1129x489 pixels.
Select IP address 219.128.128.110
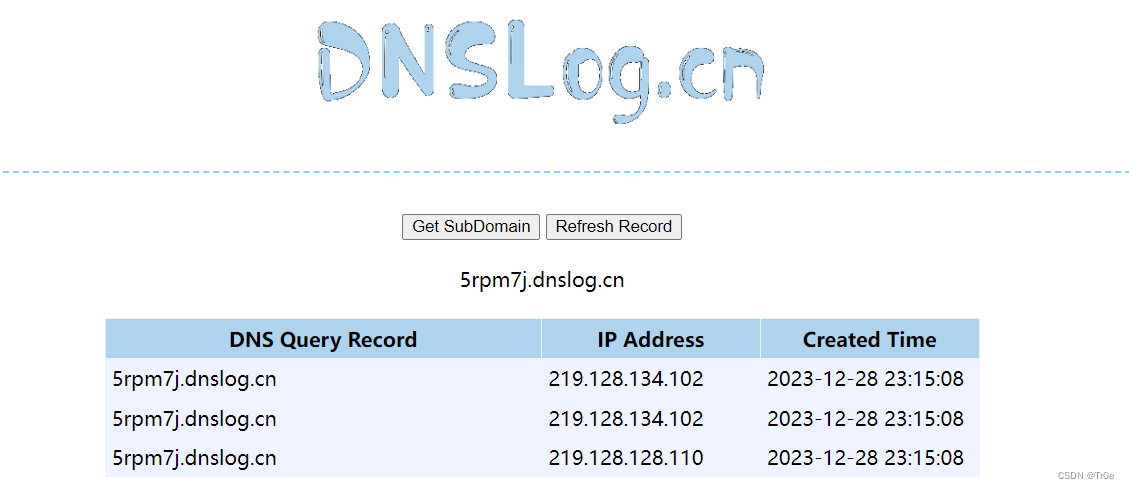point(626,457)
